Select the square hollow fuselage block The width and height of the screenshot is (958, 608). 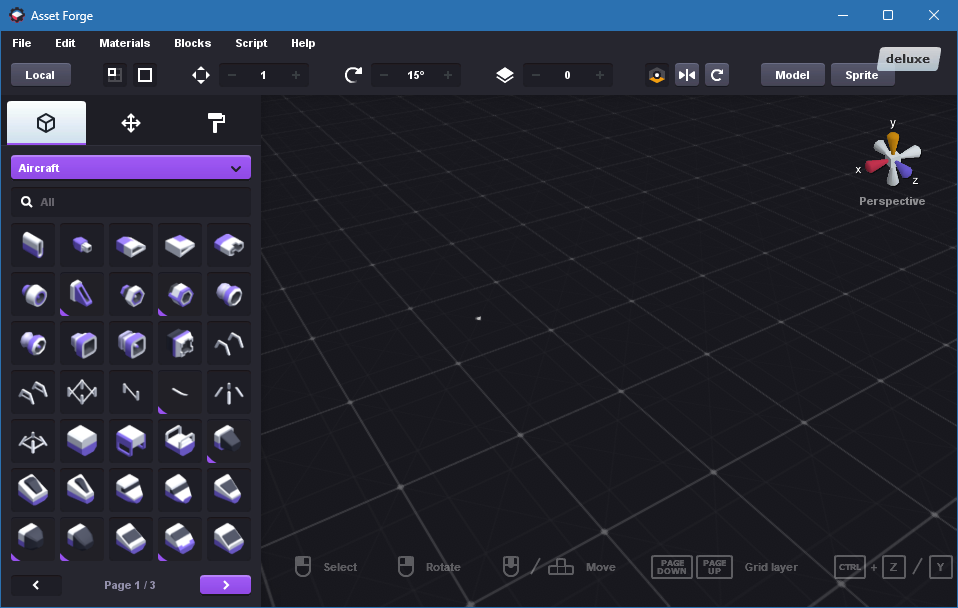tap(82, 343)
